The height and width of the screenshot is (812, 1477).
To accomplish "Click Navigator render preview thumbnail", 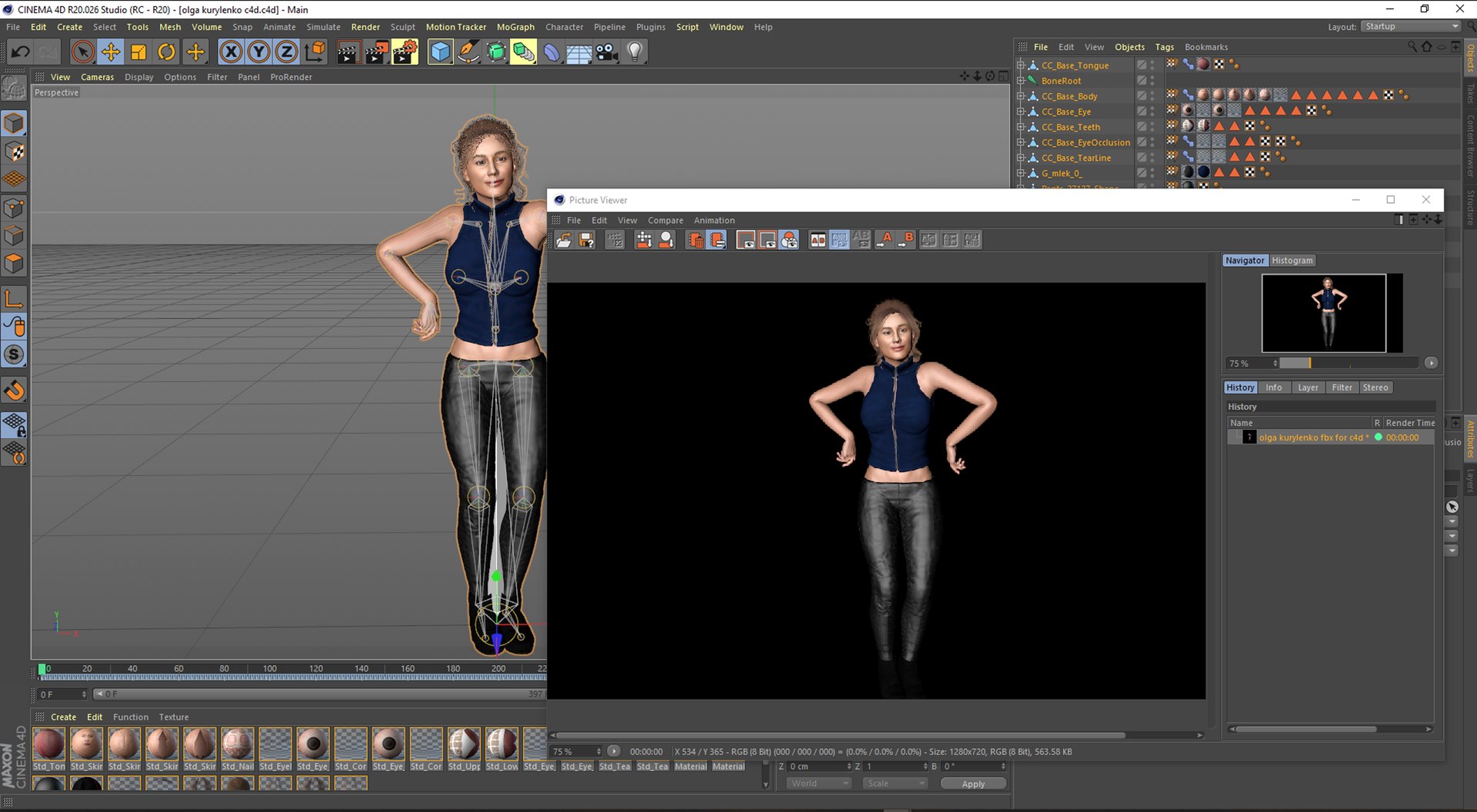I will [x=1324, y=313].
